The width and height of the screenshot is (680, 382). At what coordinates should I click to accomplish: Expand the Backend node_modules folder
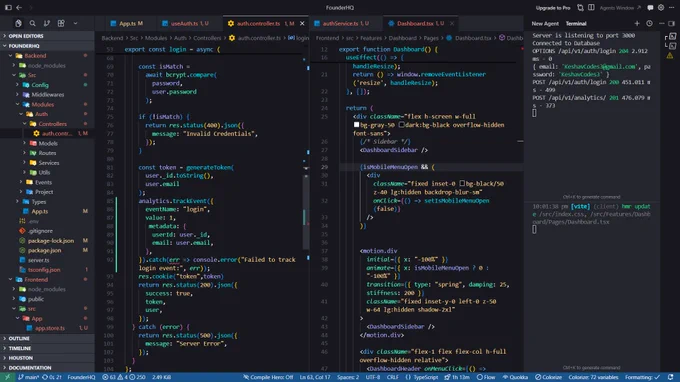click(47, 65)
